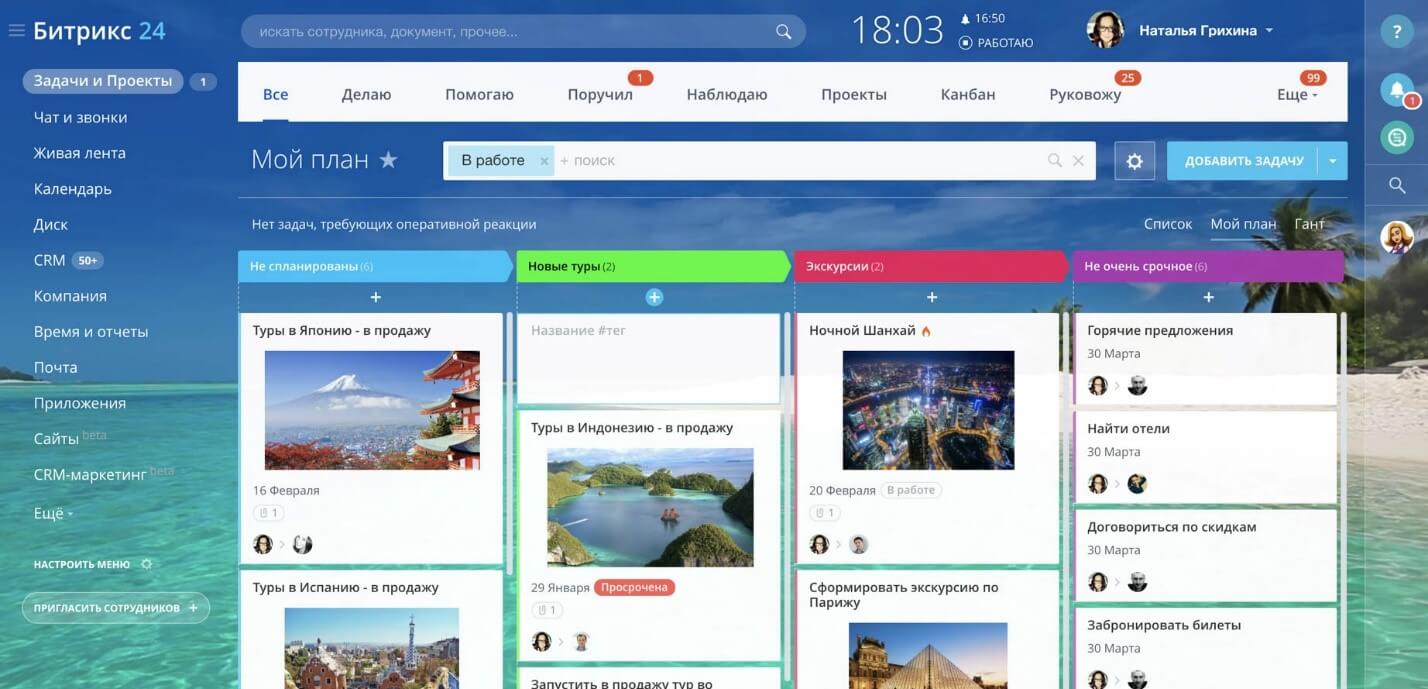Screen dimensions: 1428x689
Task: Open dropdown arrow next to Добавить задачу
Action: 1332,161
